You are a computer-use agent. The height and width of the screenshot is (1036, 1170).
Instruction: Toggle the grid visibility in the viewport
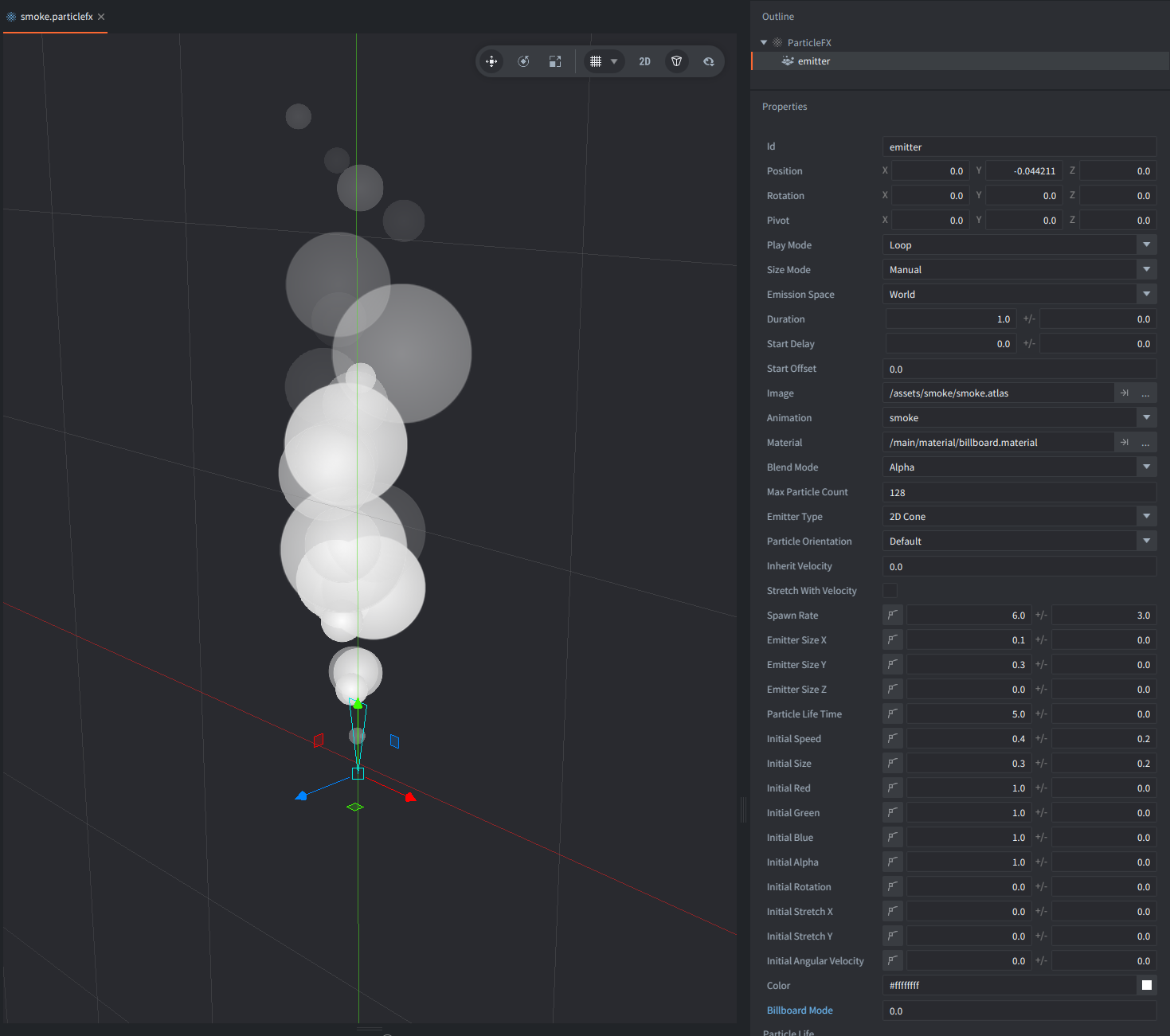596,61
